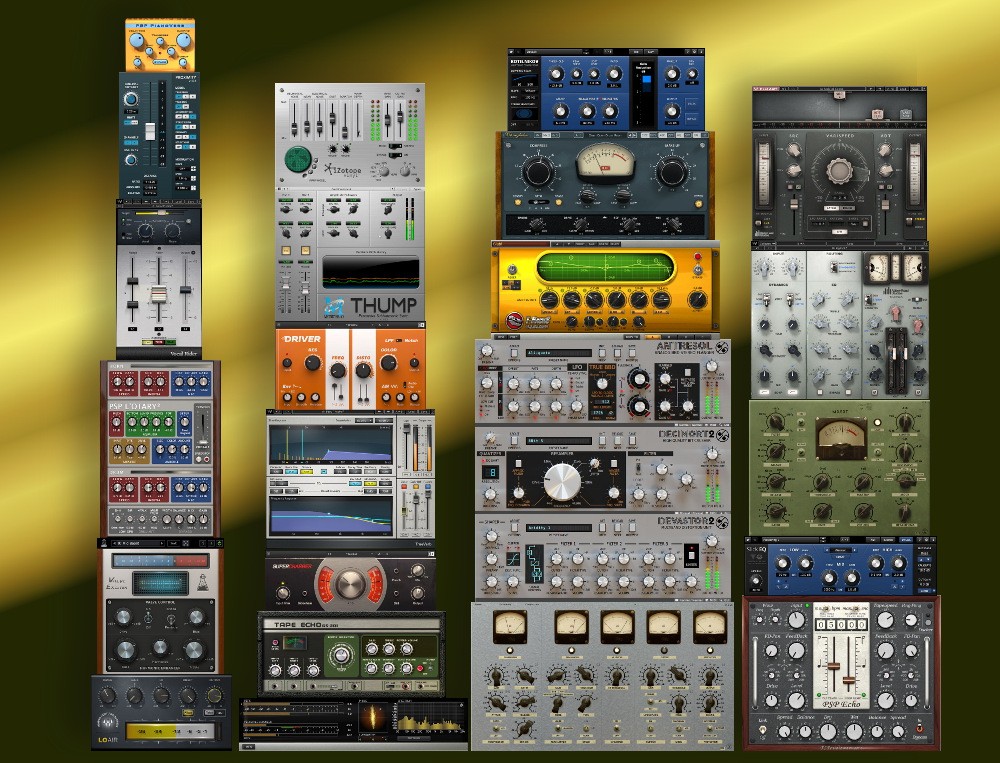The height and width of the screenshot is (763, 1000).
Task: Toggle the upper slide switch on iZotope Vinyl
Action: point(395,146)
